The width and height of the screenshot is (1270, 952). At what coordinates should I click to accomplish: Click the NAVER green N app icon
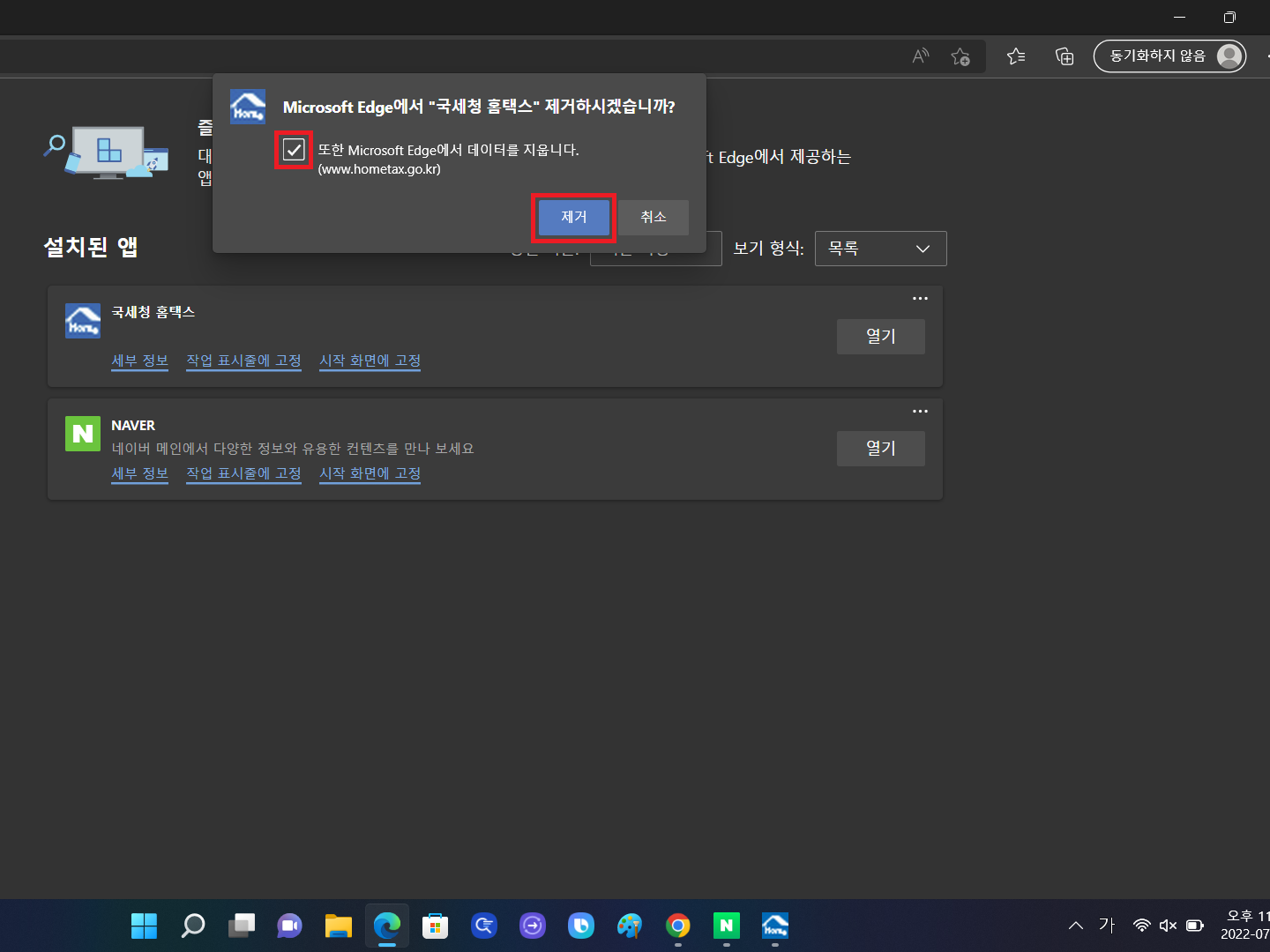click(83, 434)
